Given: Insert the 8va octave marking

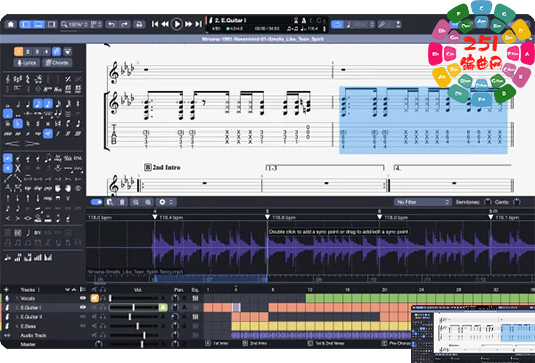Looking at the screenshot, I should pyautogui.click(x=48, y=89).
